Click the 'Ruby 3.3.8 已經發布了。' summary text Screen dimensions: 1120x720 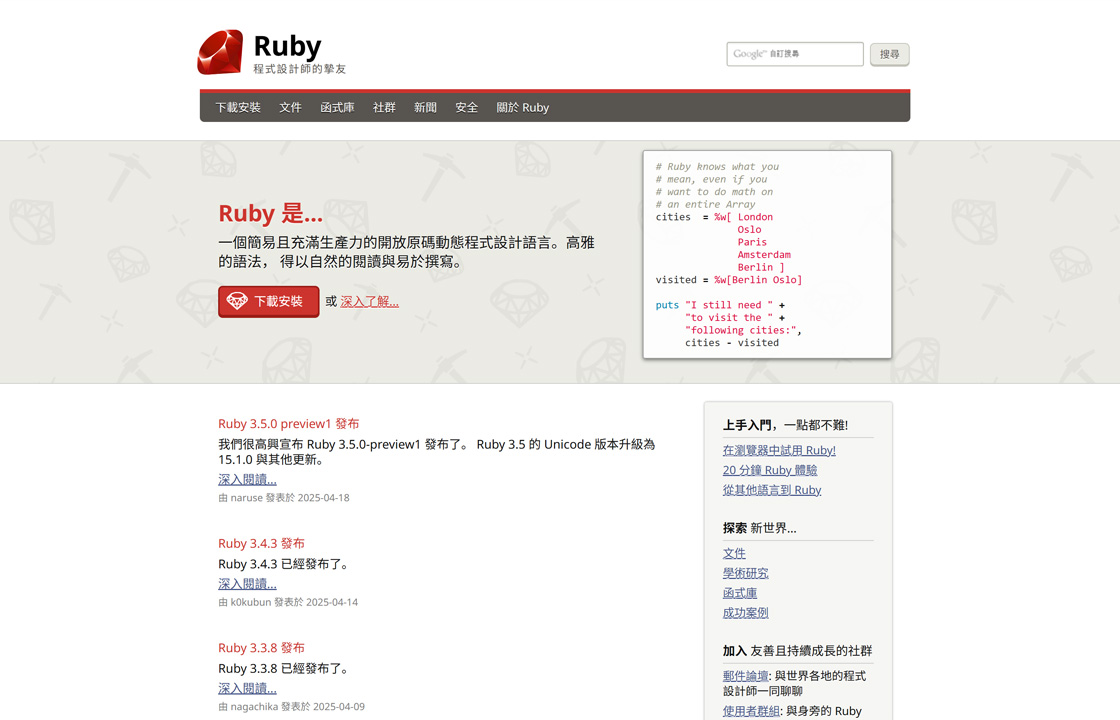(x=286, y=668)
